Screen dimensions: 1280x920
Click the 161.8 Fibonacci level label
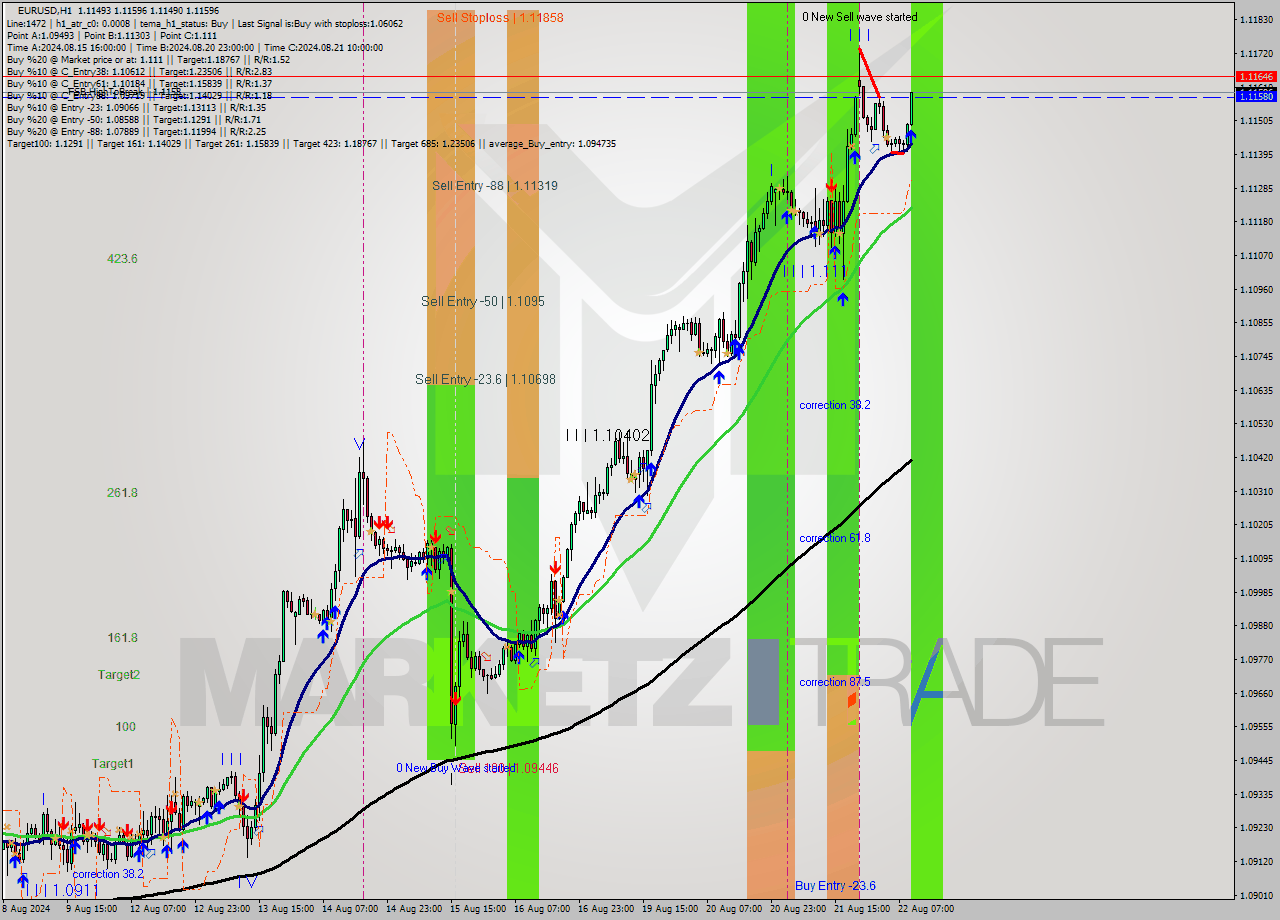click(122, 638)
